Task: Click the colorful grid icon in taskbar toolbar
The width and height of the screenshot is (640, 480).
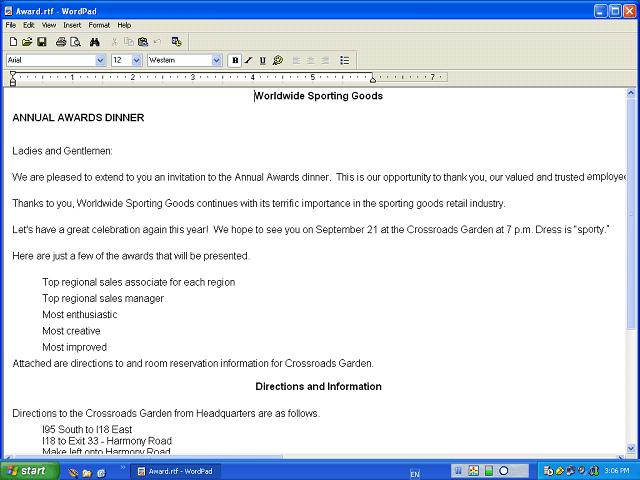Action: coord(473,471)
